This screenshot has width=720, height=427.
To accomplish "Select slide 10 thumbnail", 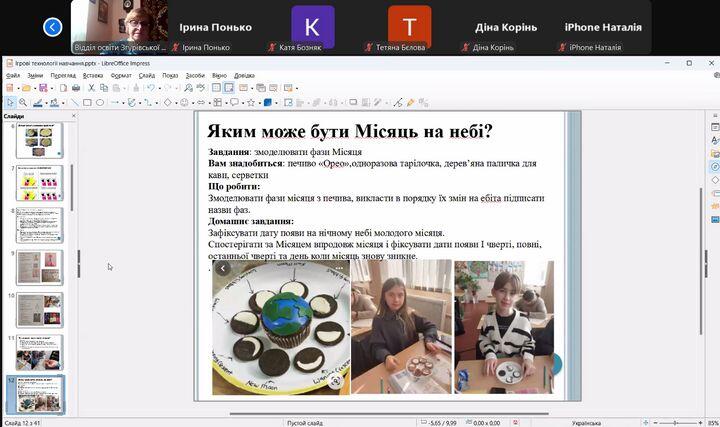I will click(x=39, y=310).
